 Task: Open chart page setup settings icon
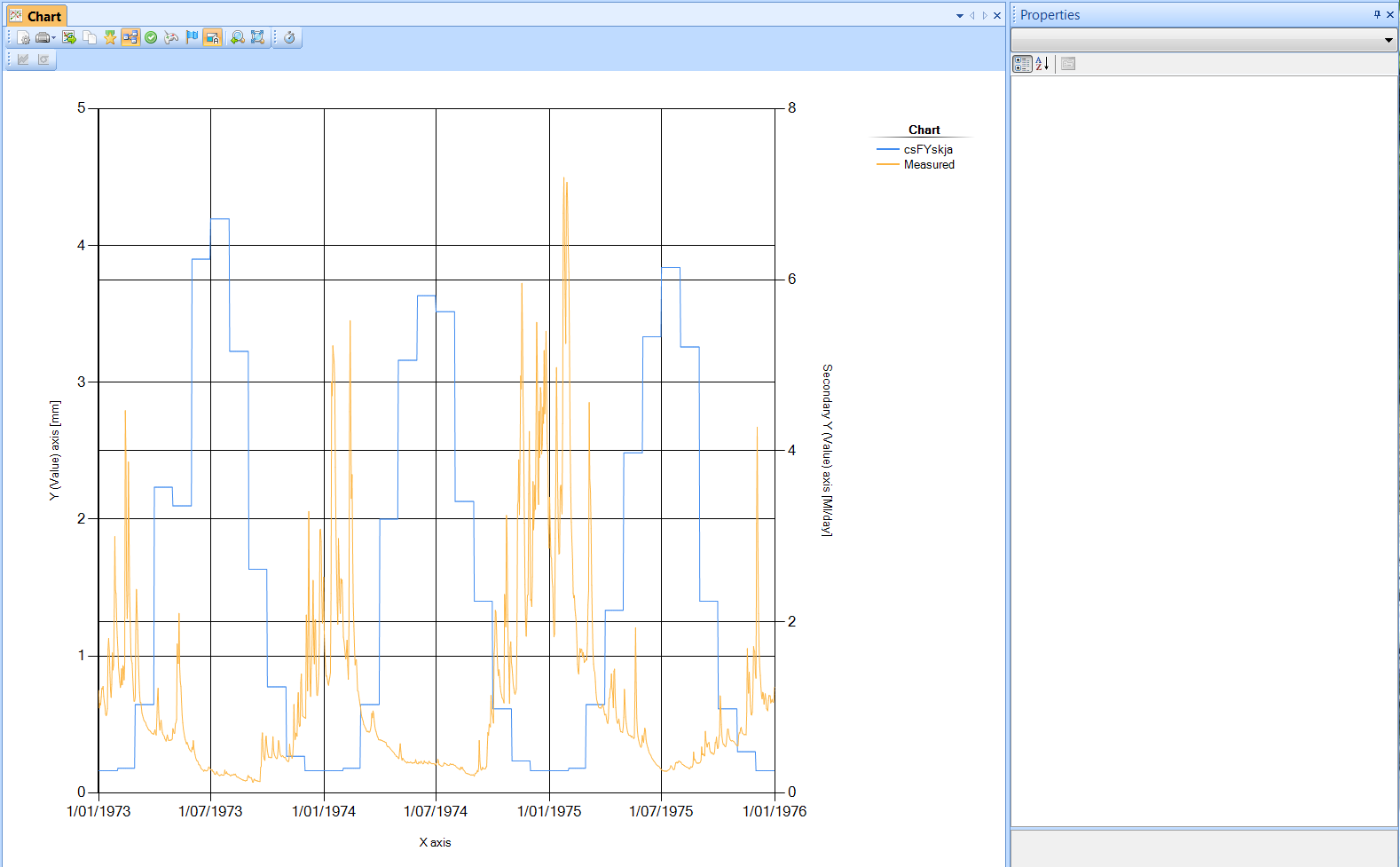point(24,37)
